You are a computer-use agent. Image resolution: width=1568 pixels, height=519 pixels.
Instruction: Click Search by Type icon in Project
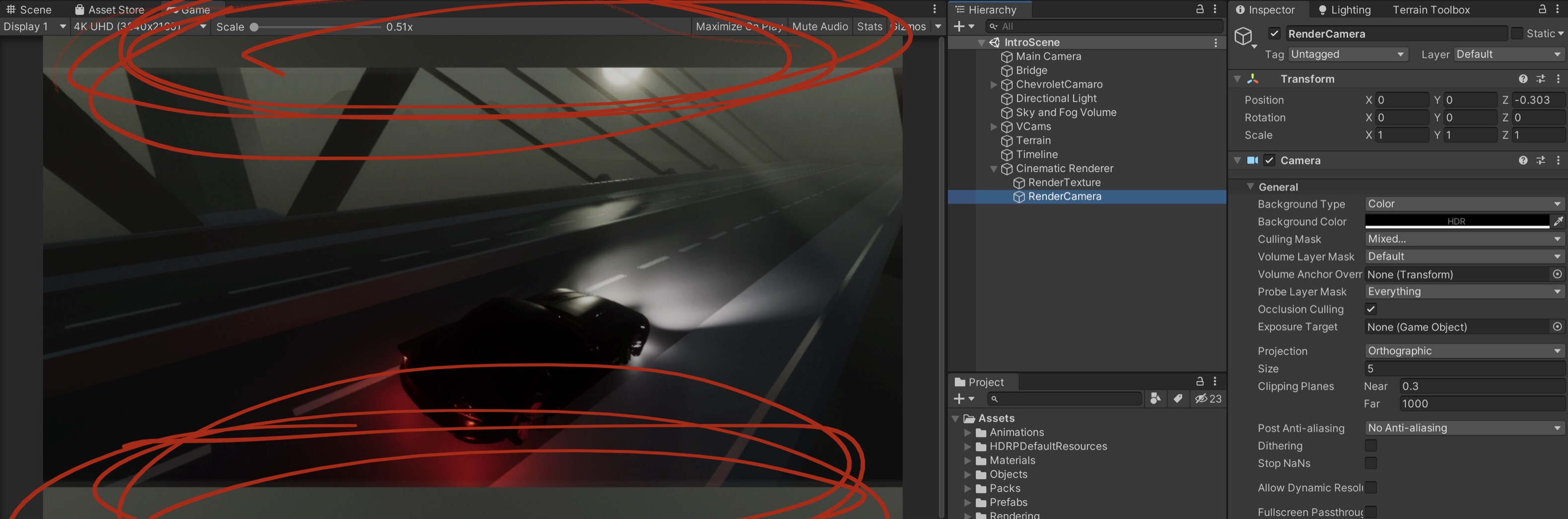coord(1155,399)
